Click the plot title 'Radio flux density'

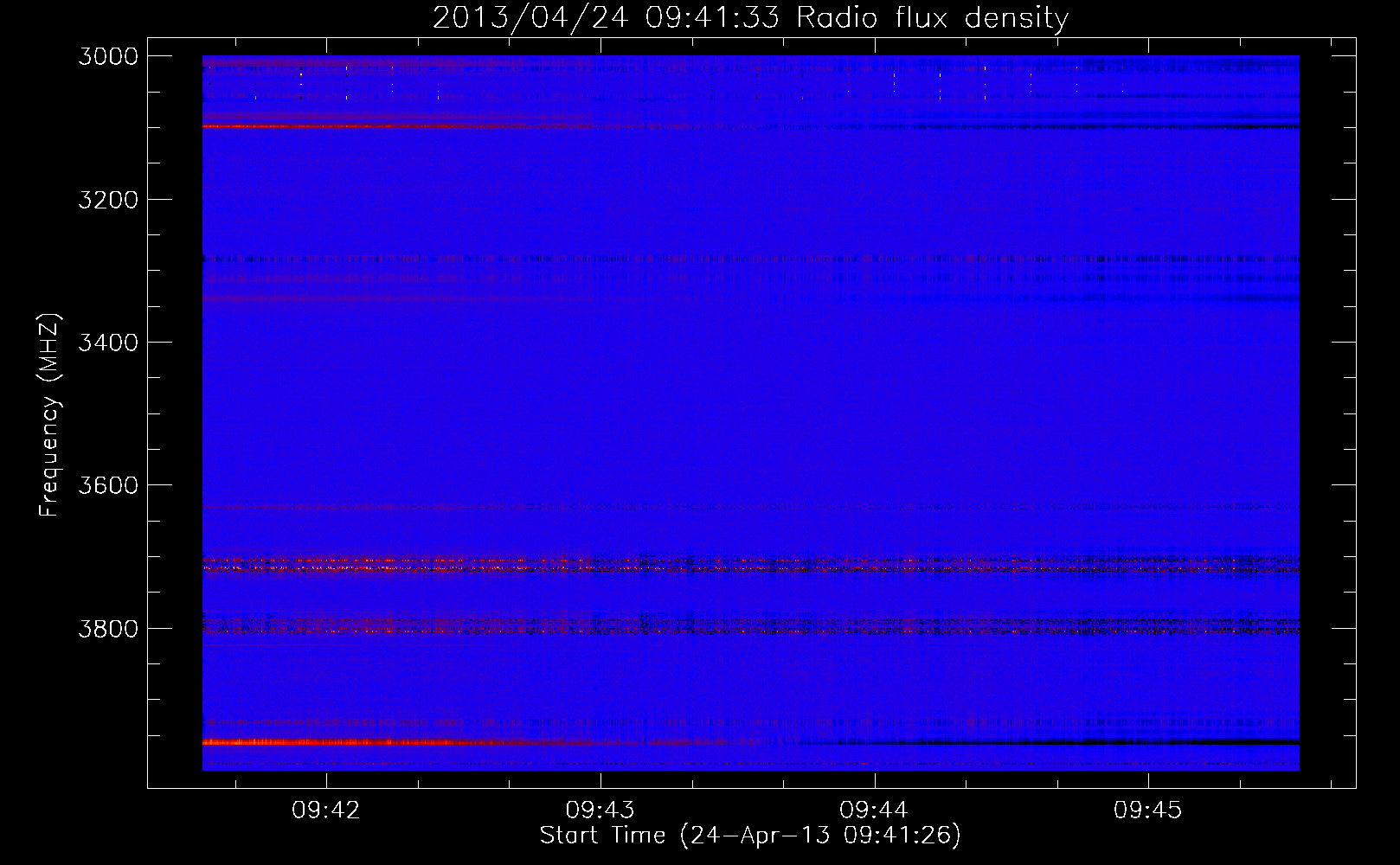coord(932,17)
